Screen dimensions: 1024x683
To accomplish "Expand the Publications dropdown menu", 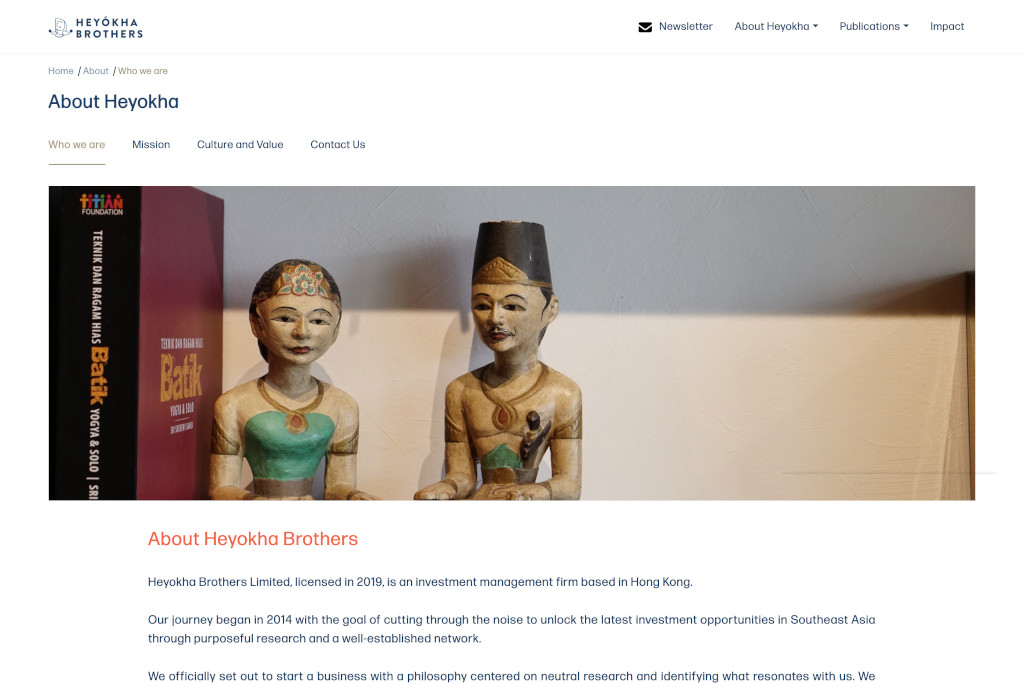I will 873,27.
